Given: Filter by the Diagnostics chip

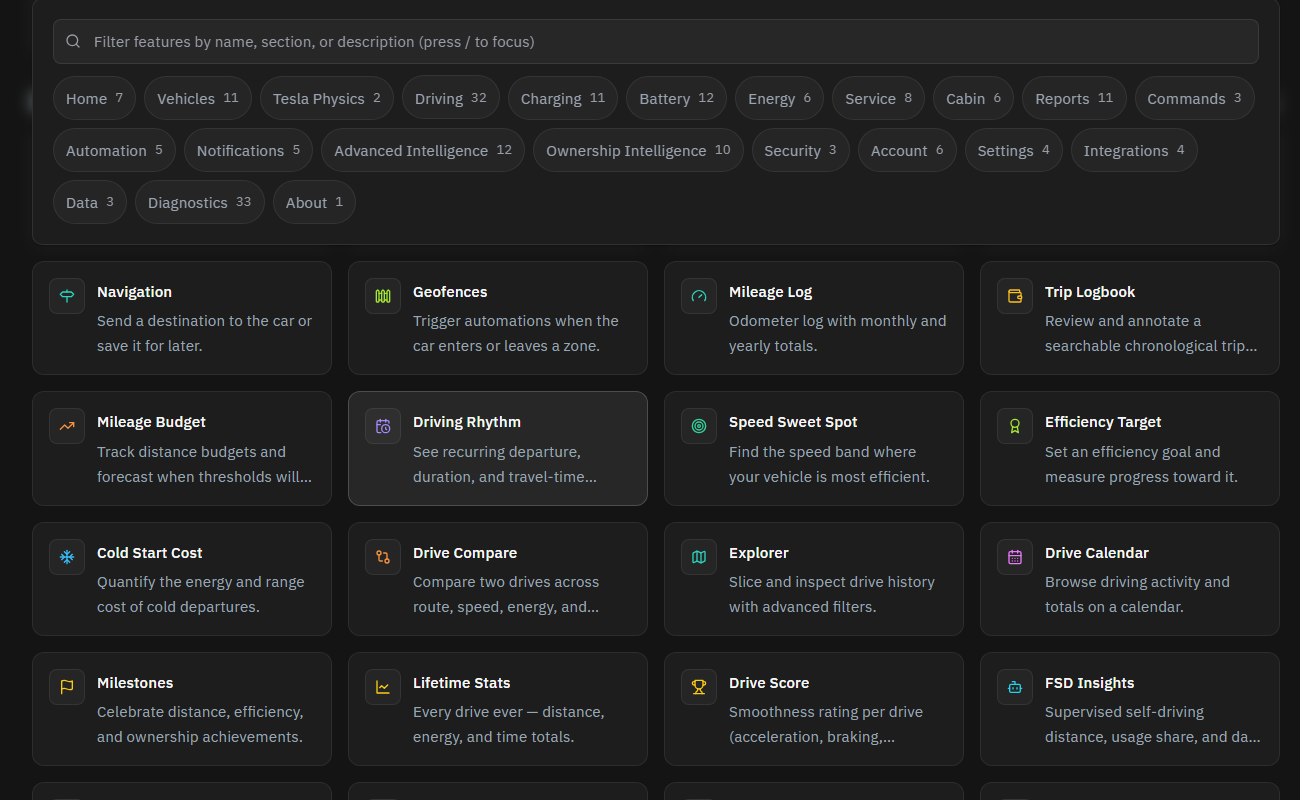Looking at the screenshot, I should point(200,202).
